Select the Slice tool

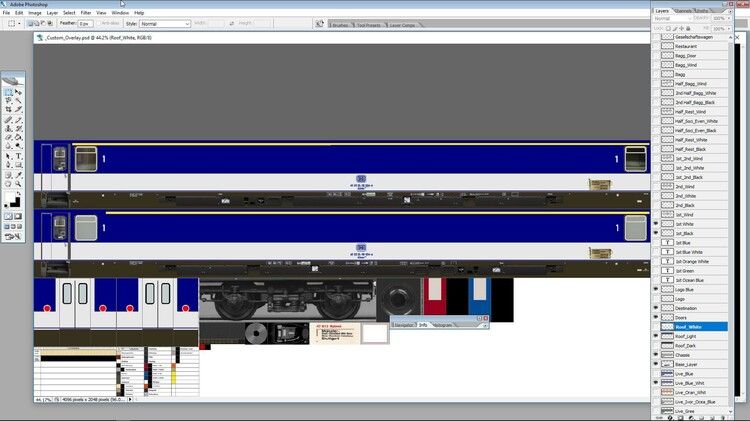coord(18,110)
